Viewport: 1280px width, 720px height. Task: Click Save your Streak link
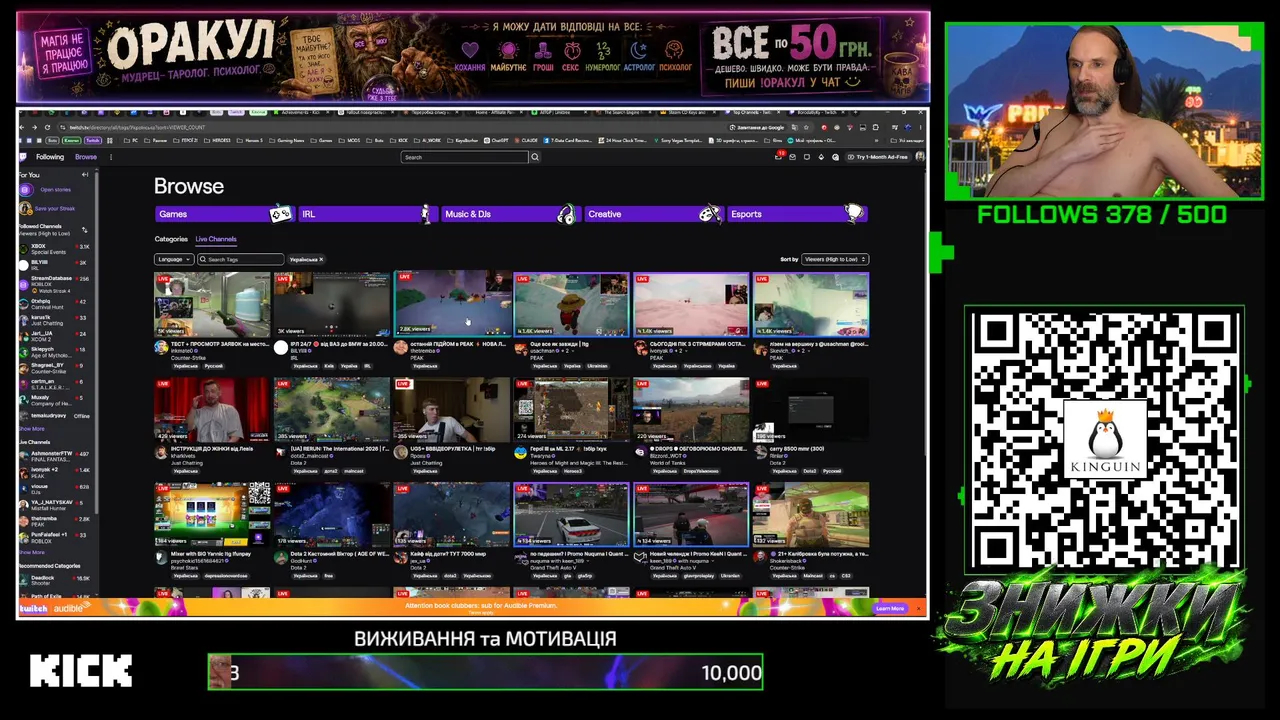[54, 209]
